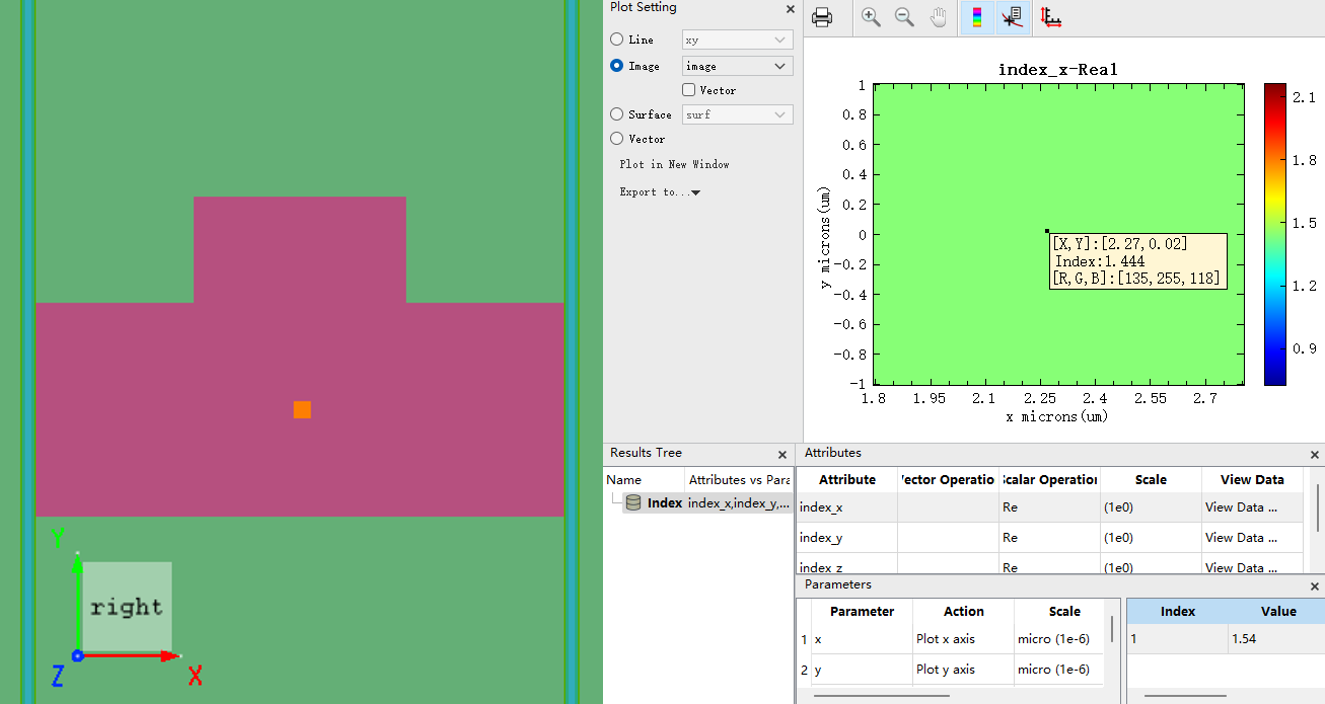Image resolution: width=1325 pixels, height=704 pixels.
Task: Select the Image plot radio button
Action: 617,66
